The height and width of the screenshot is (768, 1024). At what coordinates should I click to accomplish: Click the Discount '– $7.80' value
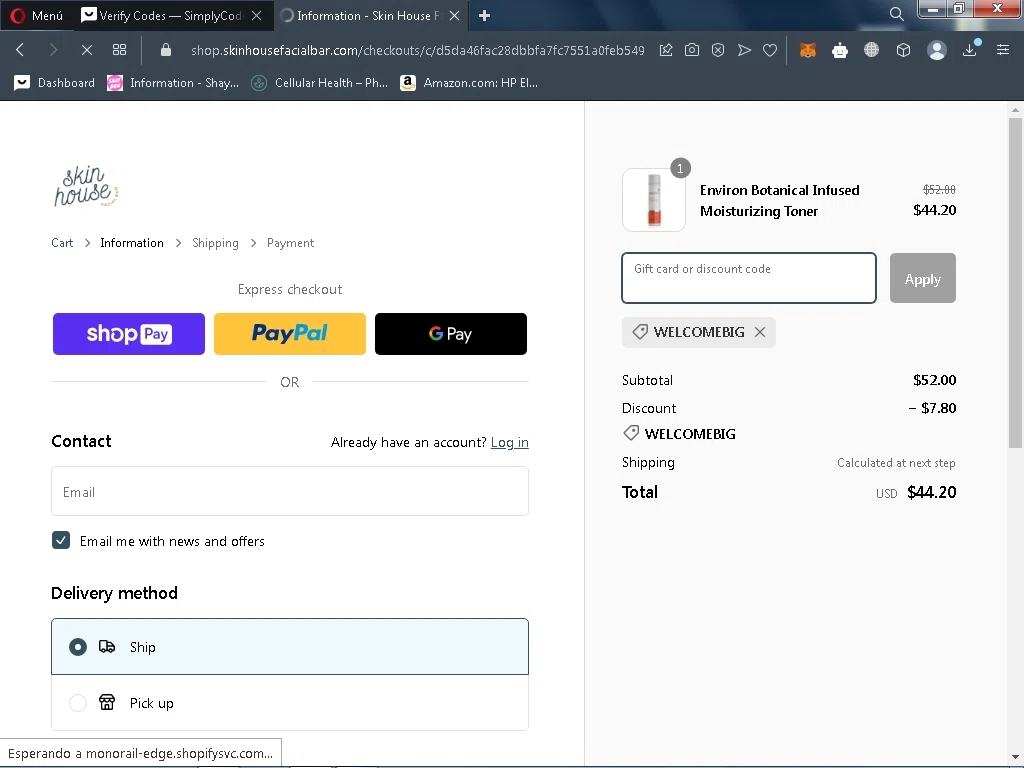[932, 408]
